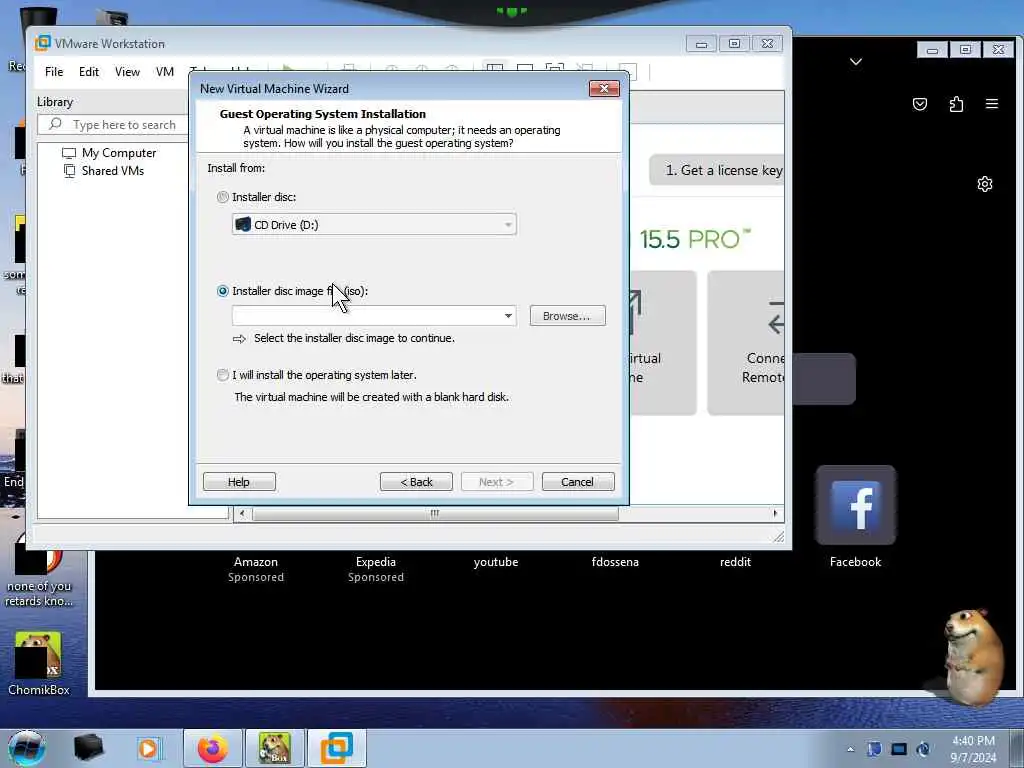Click the Help button in wizard
This screenshot has width=1024, height=768.
tap(239, 482)
